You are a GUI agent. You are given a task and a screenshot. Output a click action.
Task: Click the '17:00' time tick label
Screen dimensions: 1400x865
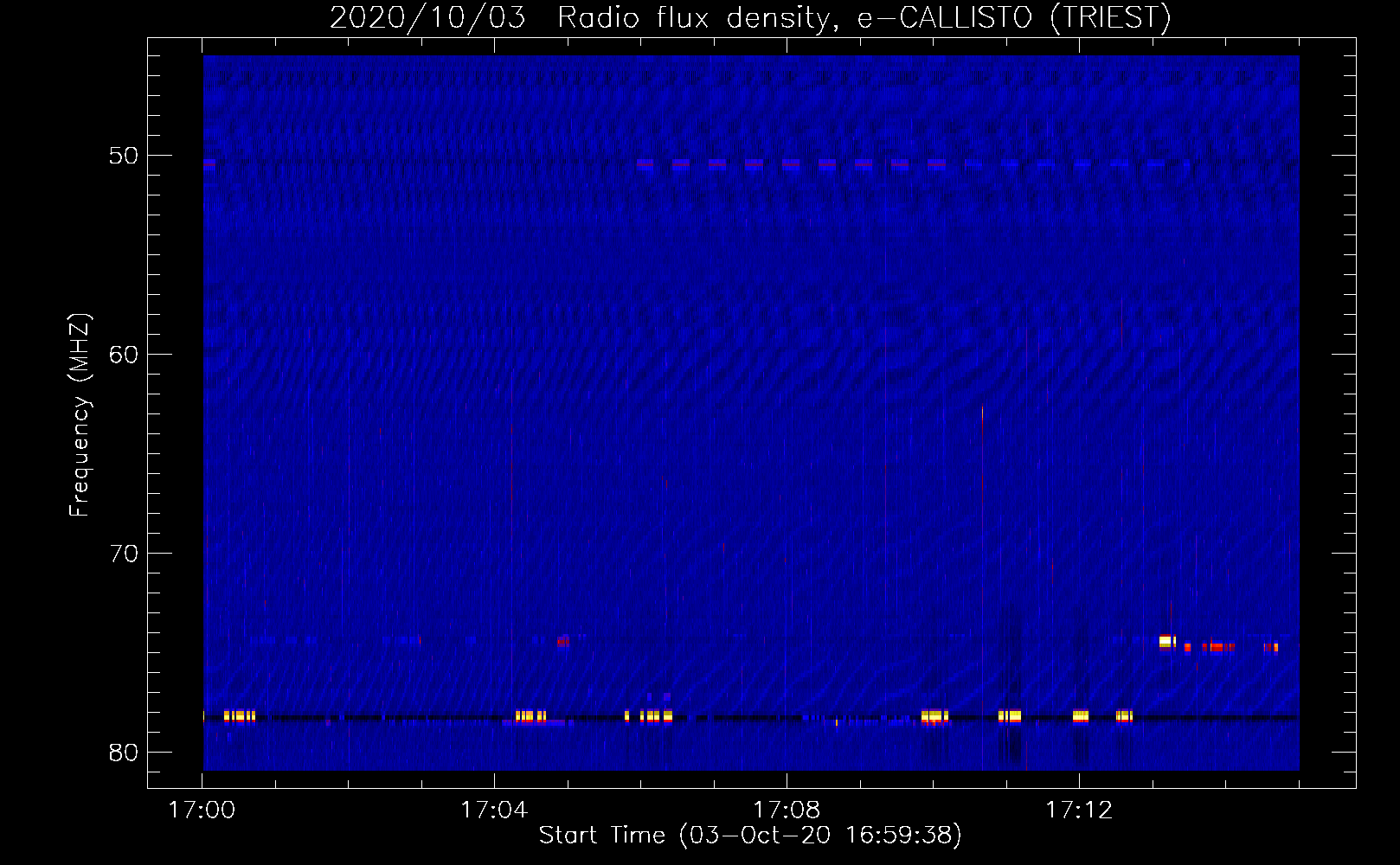coord(202,811)
